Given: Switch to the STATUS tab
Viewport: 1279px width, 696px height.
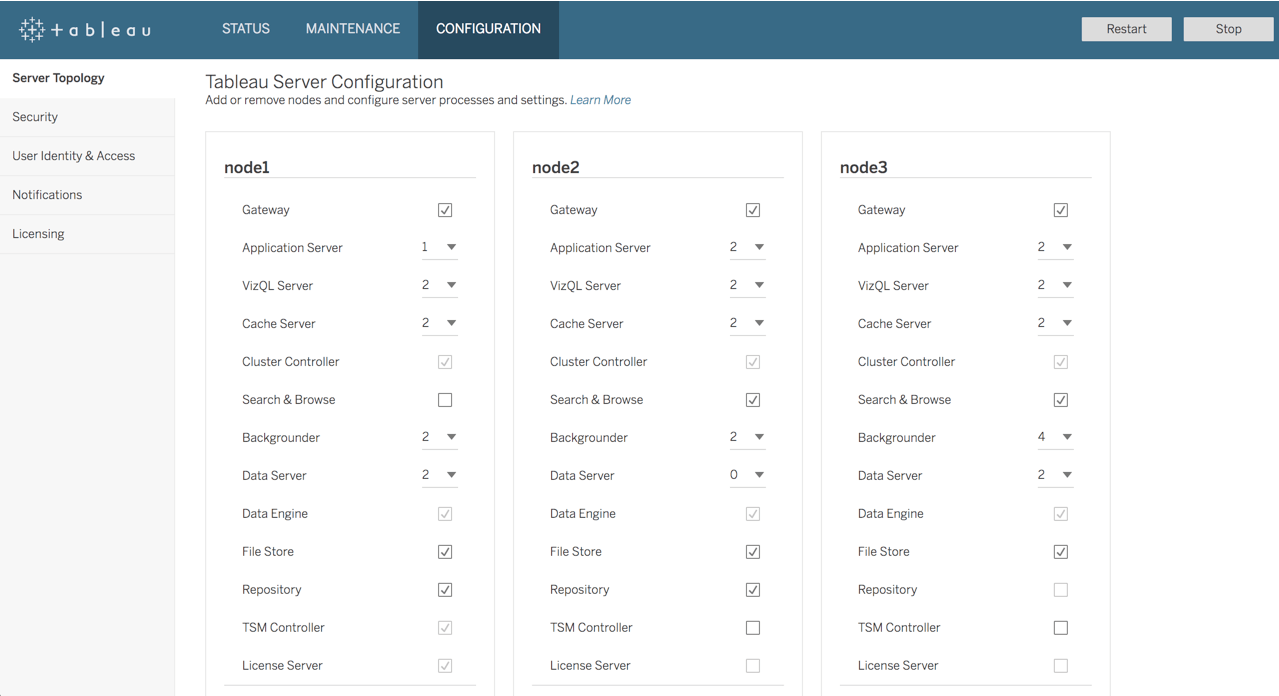Looking at the screenshot, I should click(x=246, y=29).
